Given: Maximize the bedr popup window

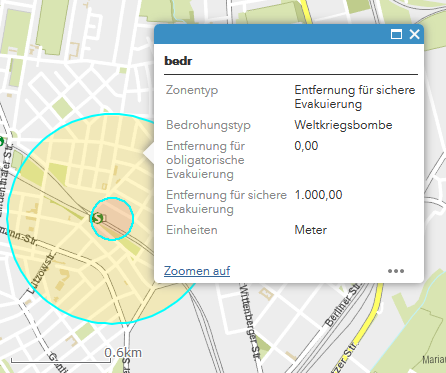Looking at the screenshot, I should [x=396, y=34].
